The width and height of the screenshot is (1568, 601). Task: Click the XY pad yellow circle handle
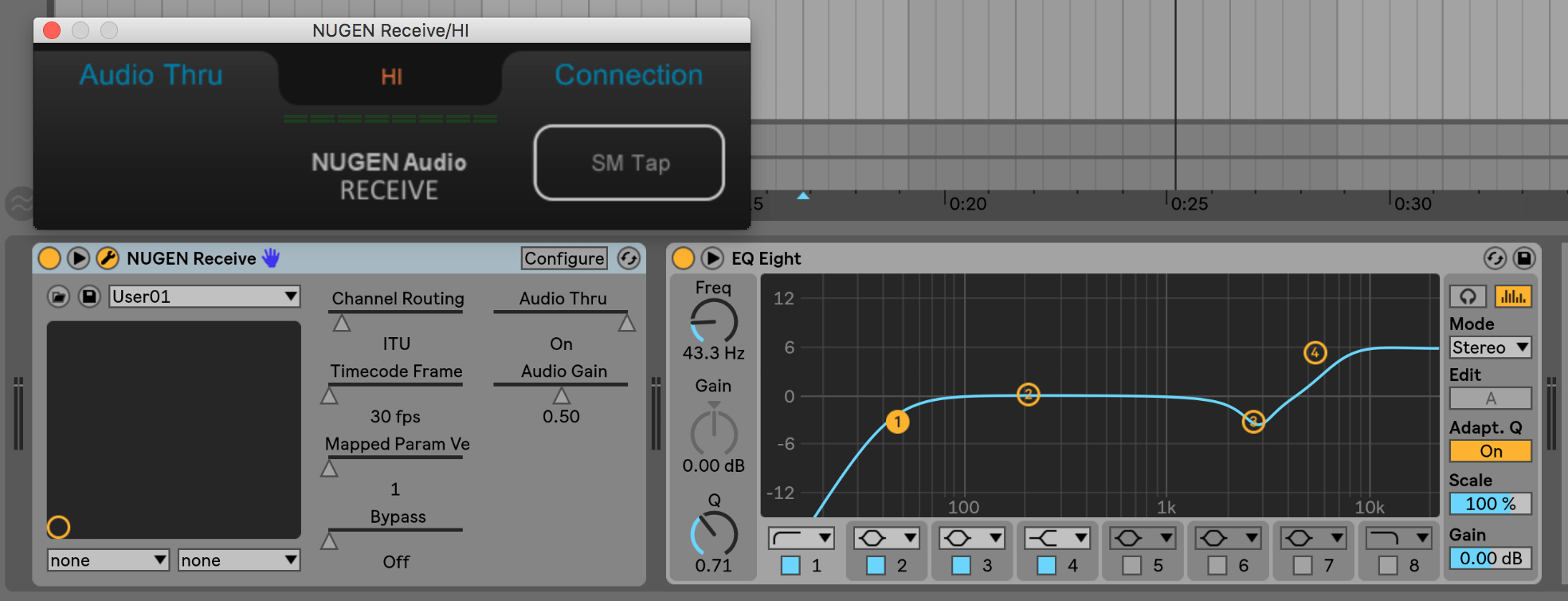point(58,527)
